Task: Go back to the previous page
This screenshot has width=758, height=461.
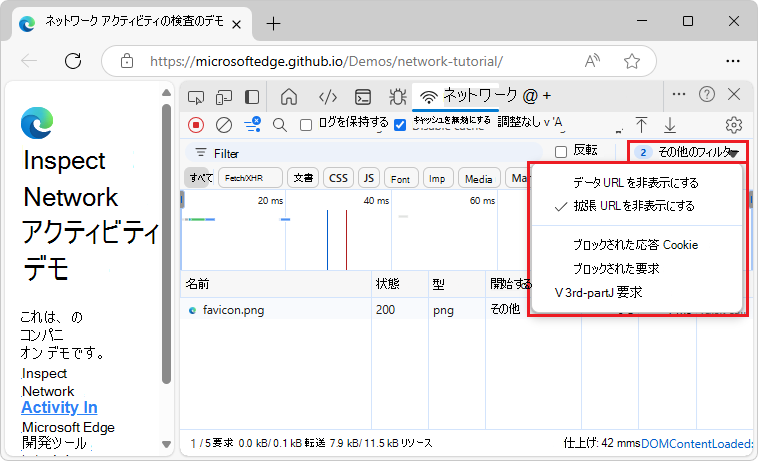Action: click(29, 61)
